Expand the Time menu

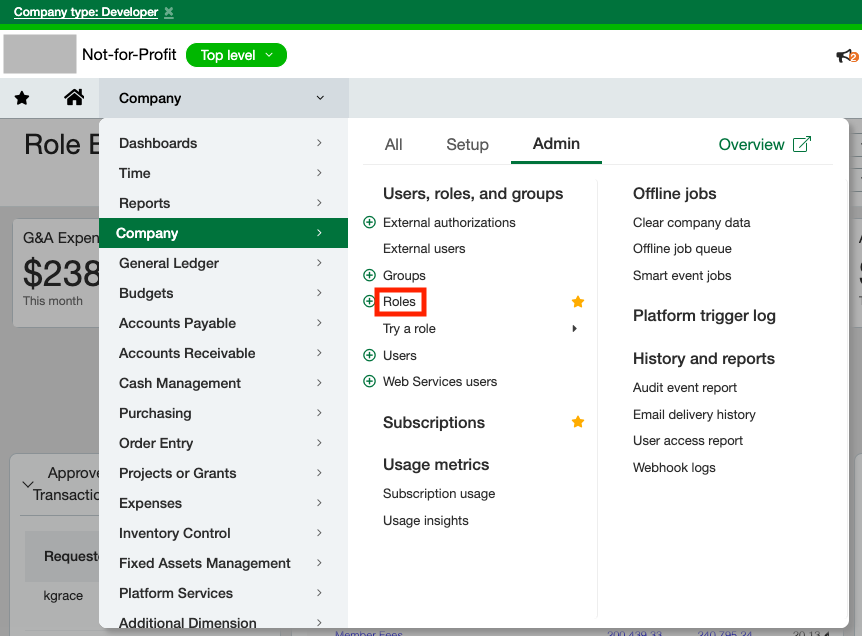pos(223,173)
